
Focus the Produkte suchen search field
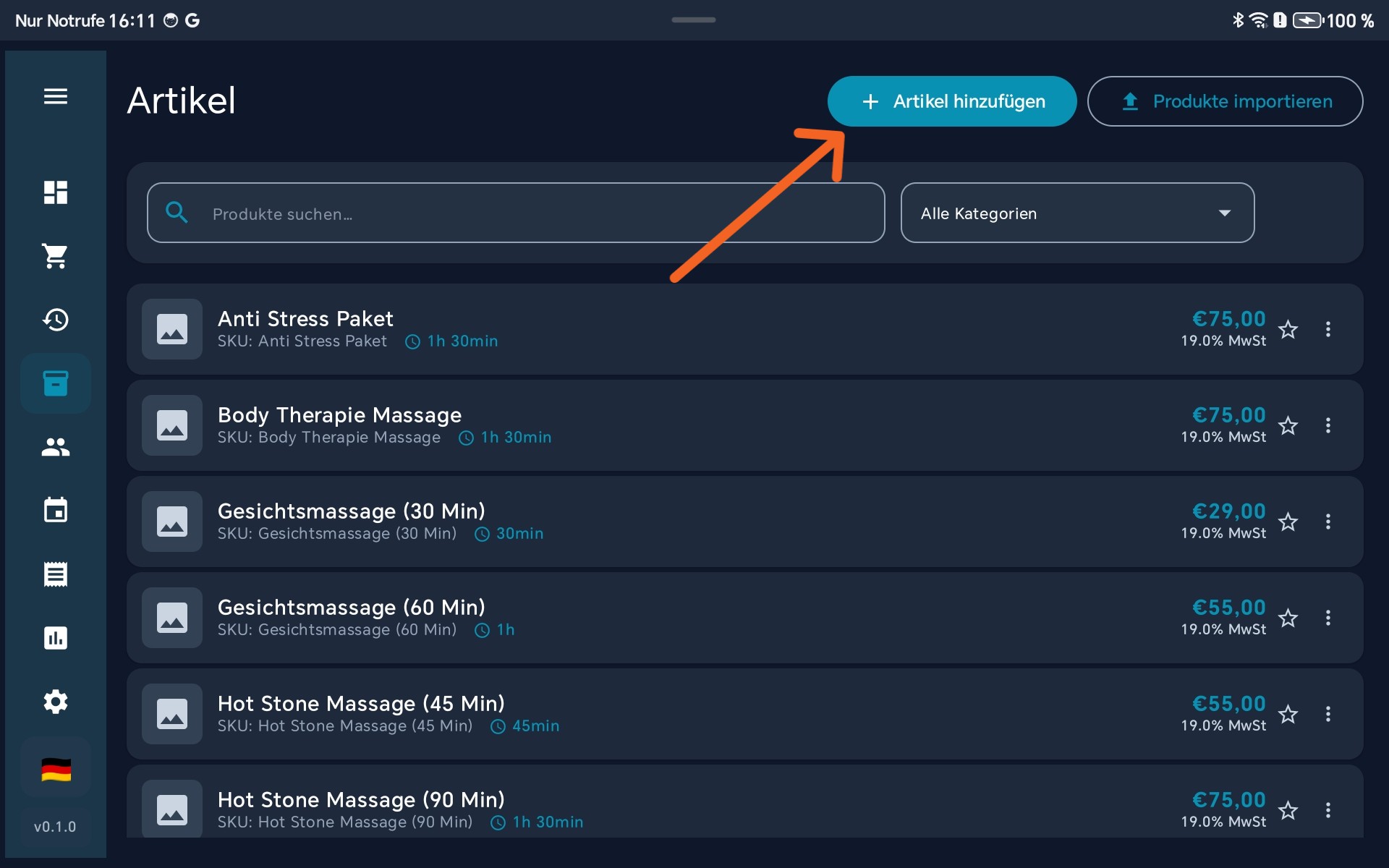[515, 213]
